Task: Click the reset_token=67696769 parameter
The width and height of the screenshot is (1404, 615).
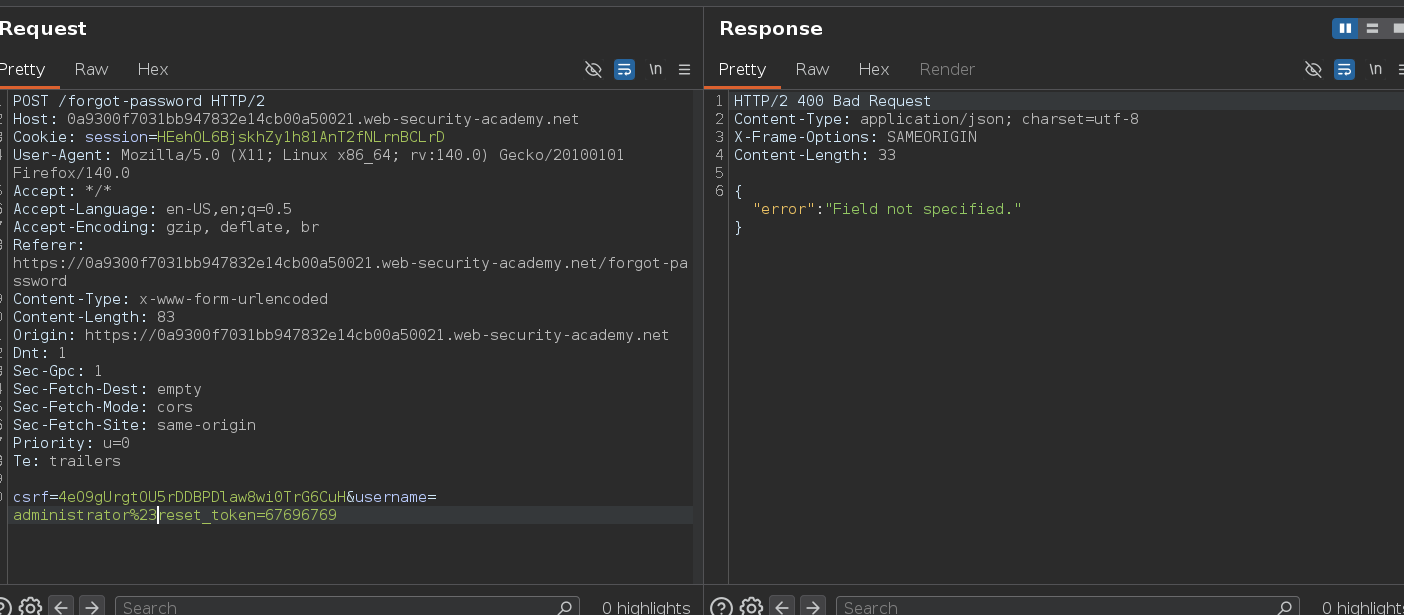Action: (248, 515)
